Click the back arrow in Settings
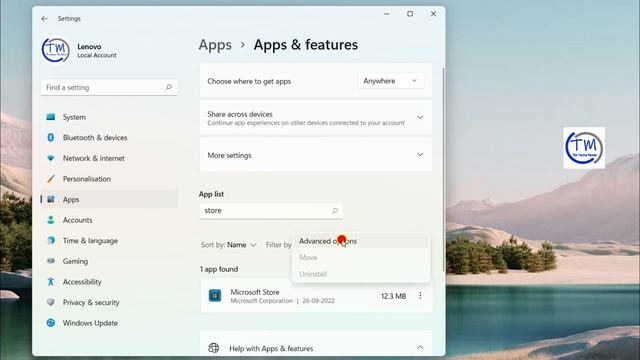The image size is (640, 360). pyautogui.click(x=44, y=19)
